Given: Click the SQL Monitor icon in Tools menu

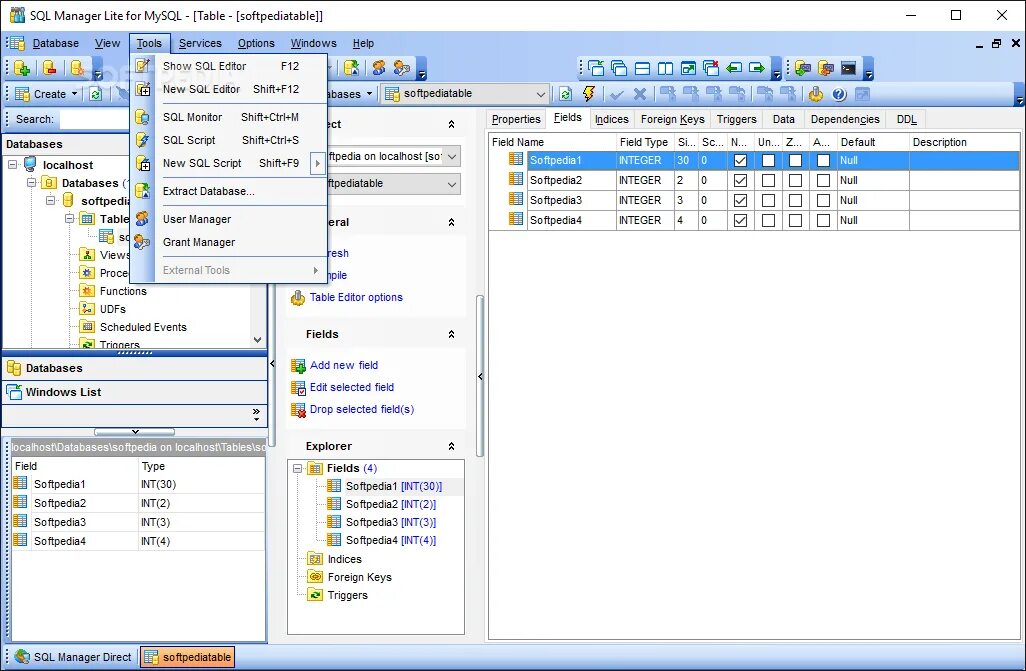Looking at the screenshot, I should pyautogui.click(x=143, y=117).
